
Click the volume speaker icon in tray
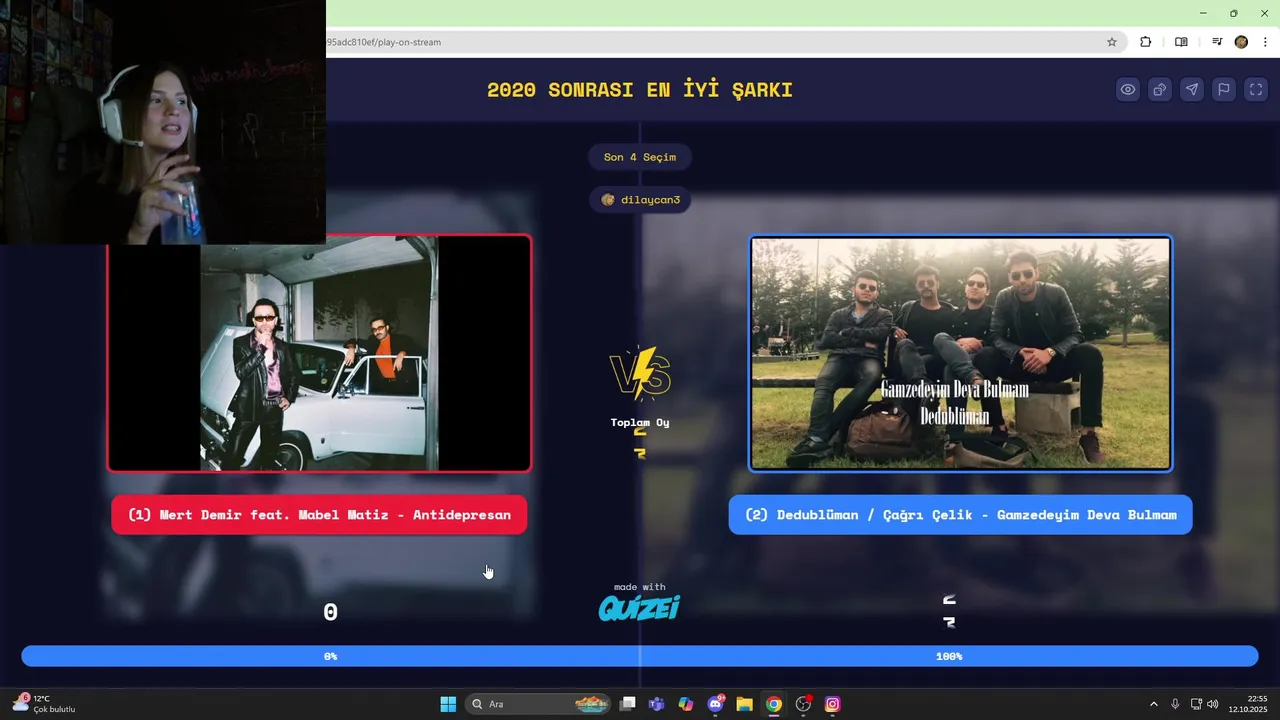point(1213,704)
